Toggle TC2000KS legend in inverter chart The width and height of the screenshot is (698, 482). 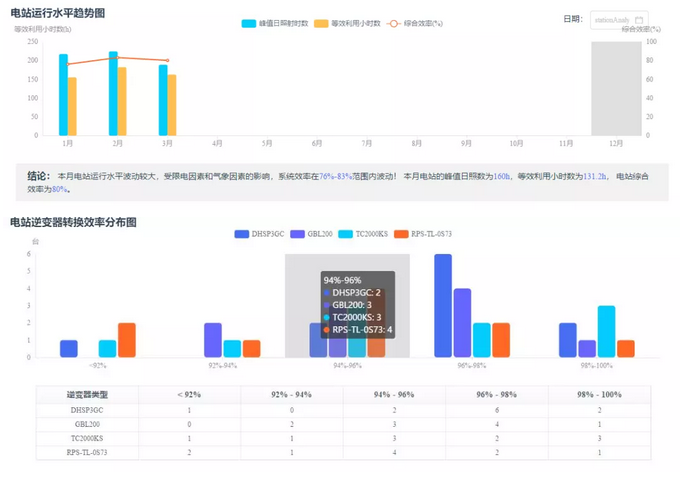pyautogui.click(x=376, y=234)
